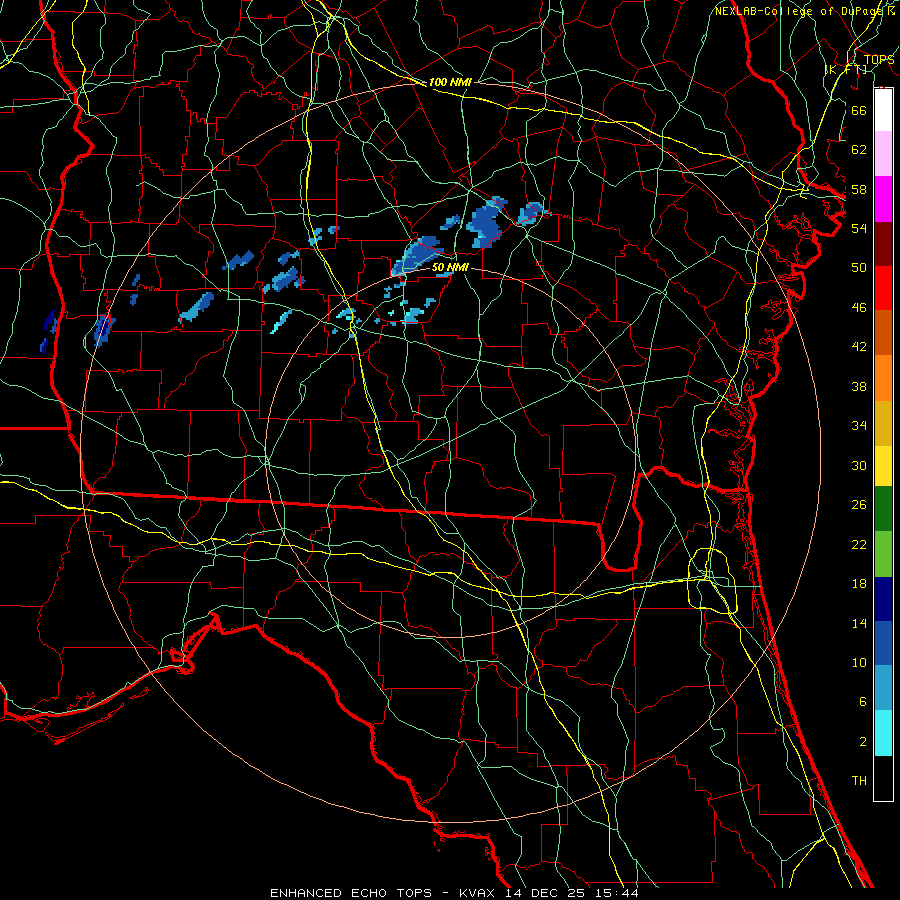Click the white swatch in the tops legend
The width and height of the screenshot is (900, 900).
pos(883,110)
